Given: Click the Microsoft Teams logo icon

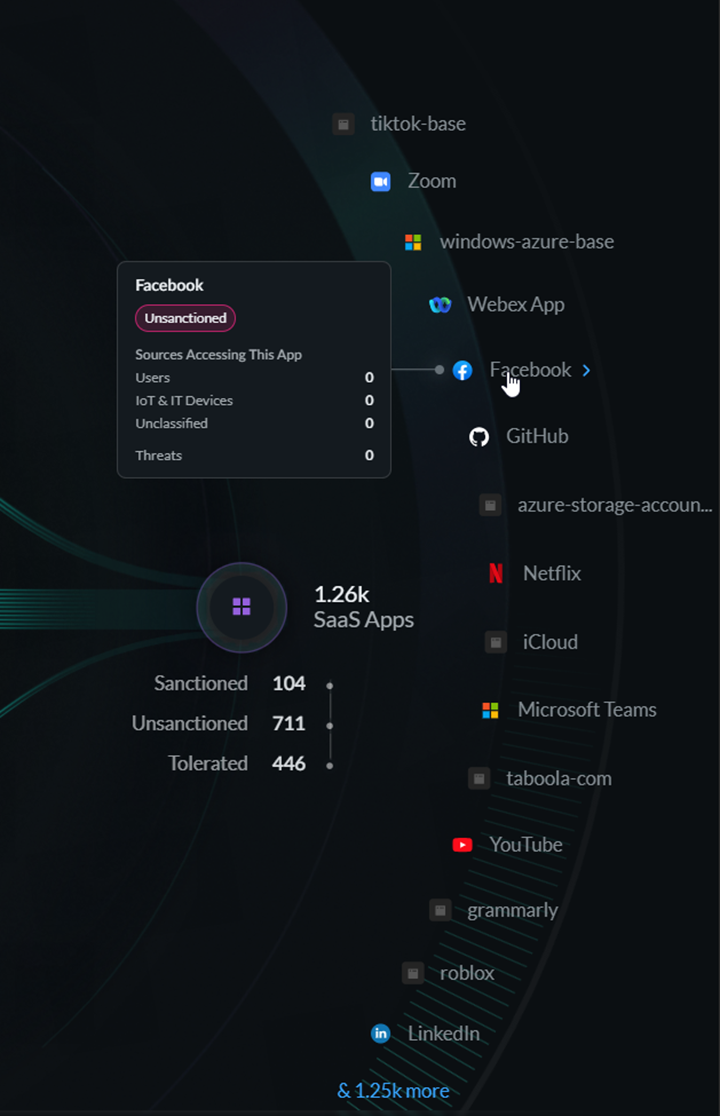Looking at the screenshot, I should click(x=490, y=710).
